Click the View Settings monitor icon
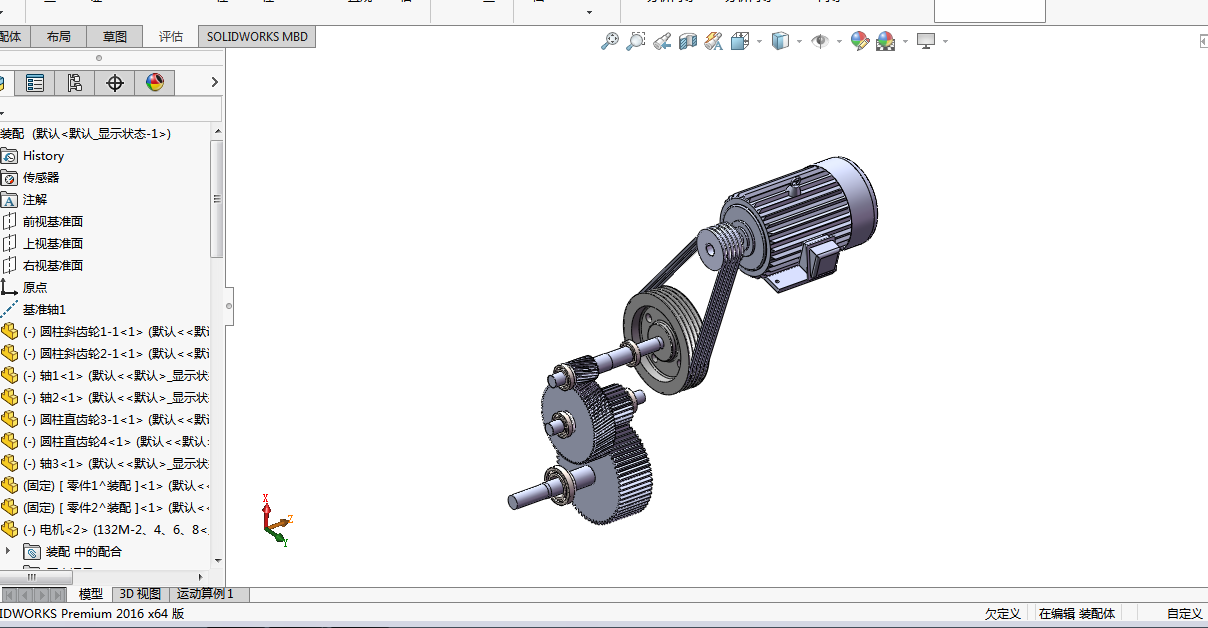Image resolution: width=1208 pixels, height=628 pixels. point(926,41)
